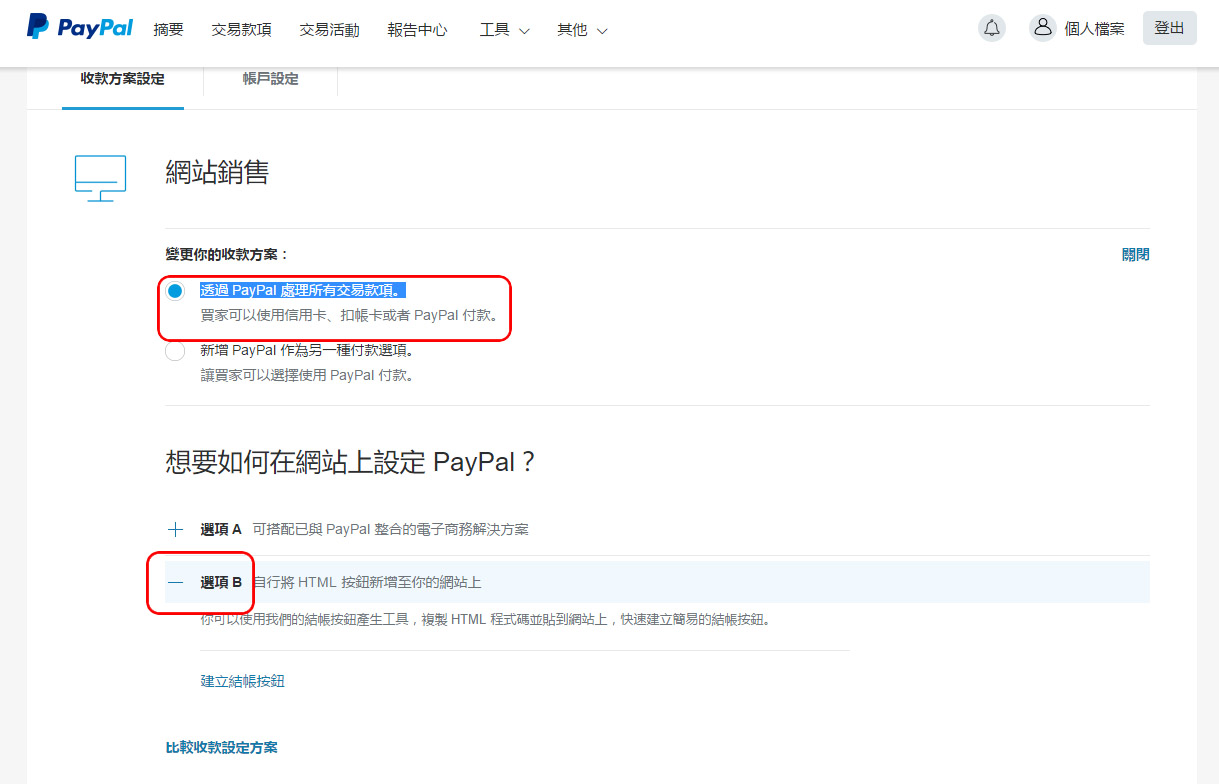The height and width of the screenshot is (784, 1219).
Task: Expand 選項 A with the plus icon
Action: click(x=176, y=529)
